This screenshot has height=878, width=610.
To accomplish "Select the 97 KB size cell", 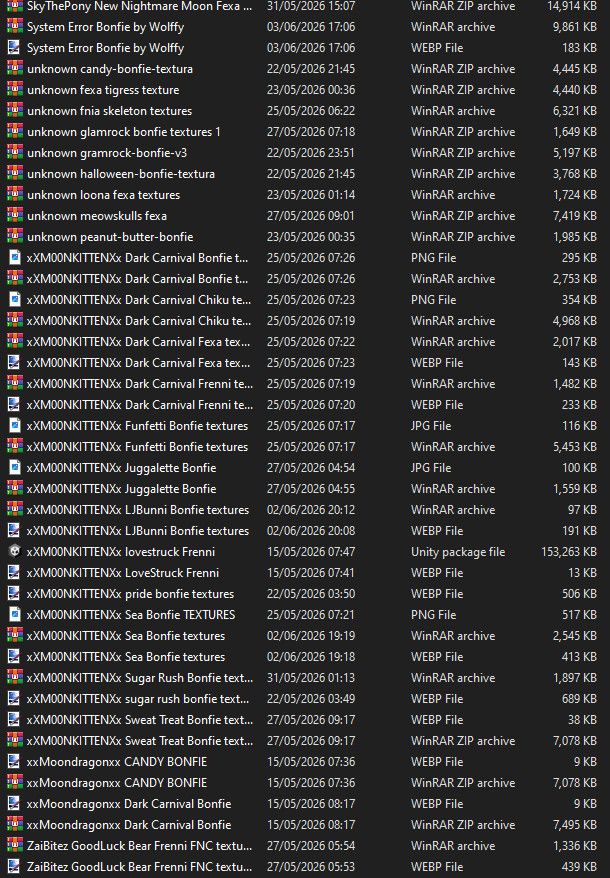I will pyautogui.click(x=582, y=510).
